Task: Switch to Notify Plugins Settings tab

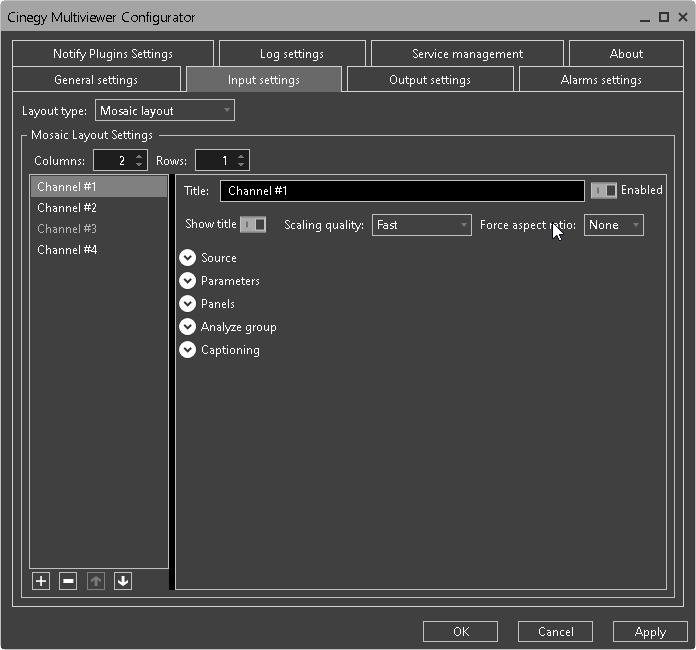Action: point(113,54)
